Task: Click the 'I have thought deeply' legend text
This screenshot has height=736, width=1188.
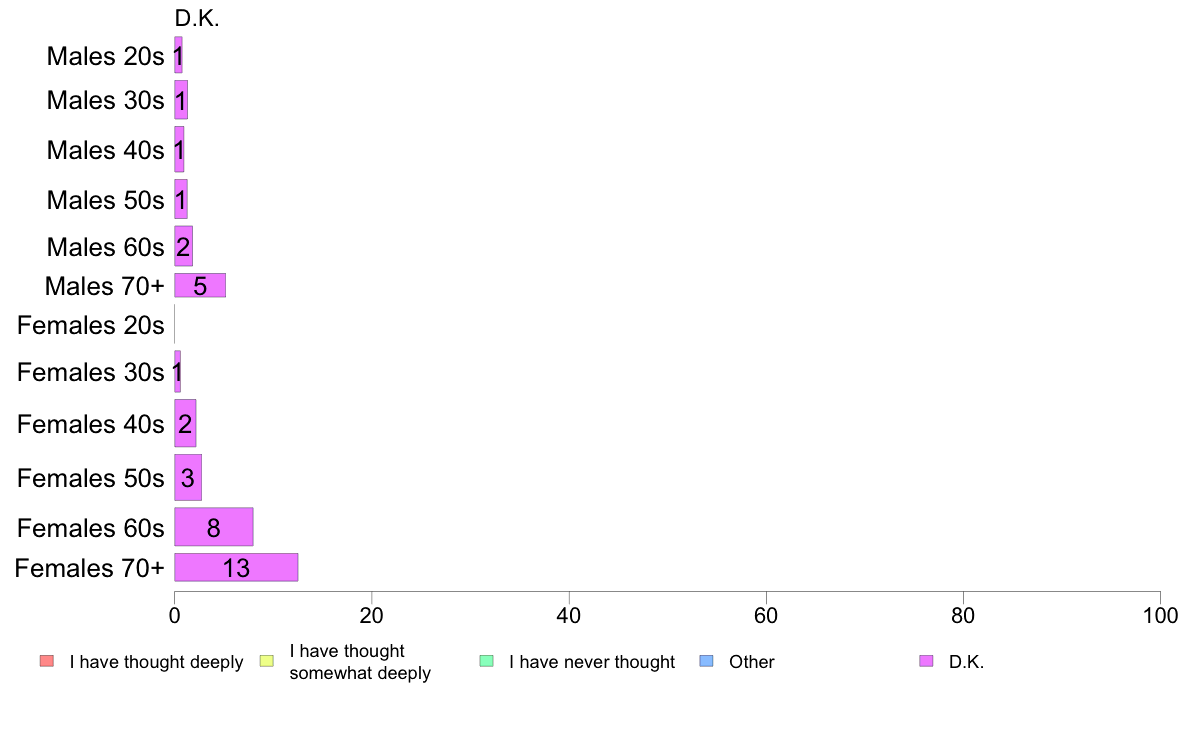Action: point(156,662)
